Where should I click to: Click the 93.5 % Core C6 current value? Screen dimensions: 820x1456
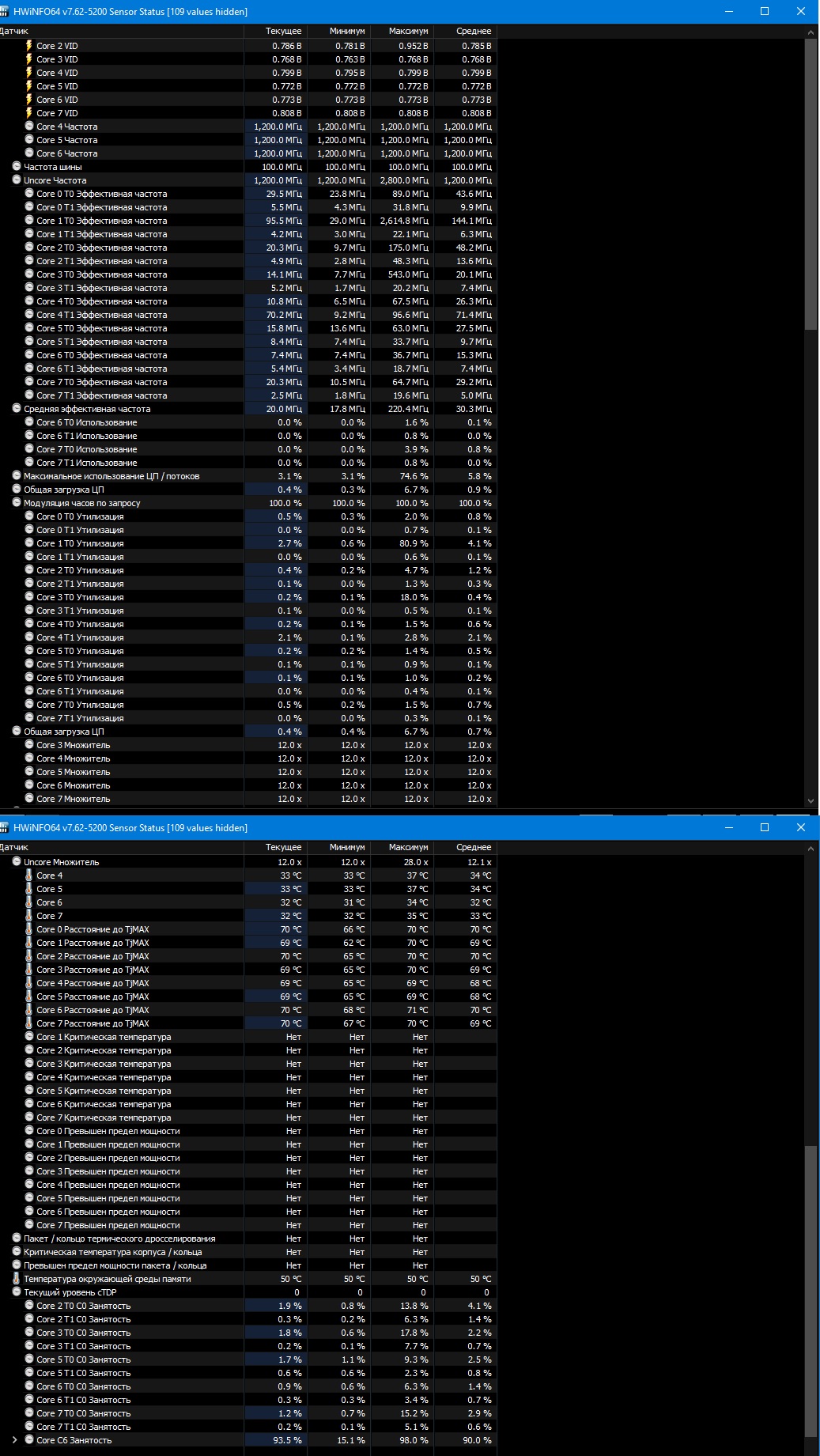coord(288,1440)
